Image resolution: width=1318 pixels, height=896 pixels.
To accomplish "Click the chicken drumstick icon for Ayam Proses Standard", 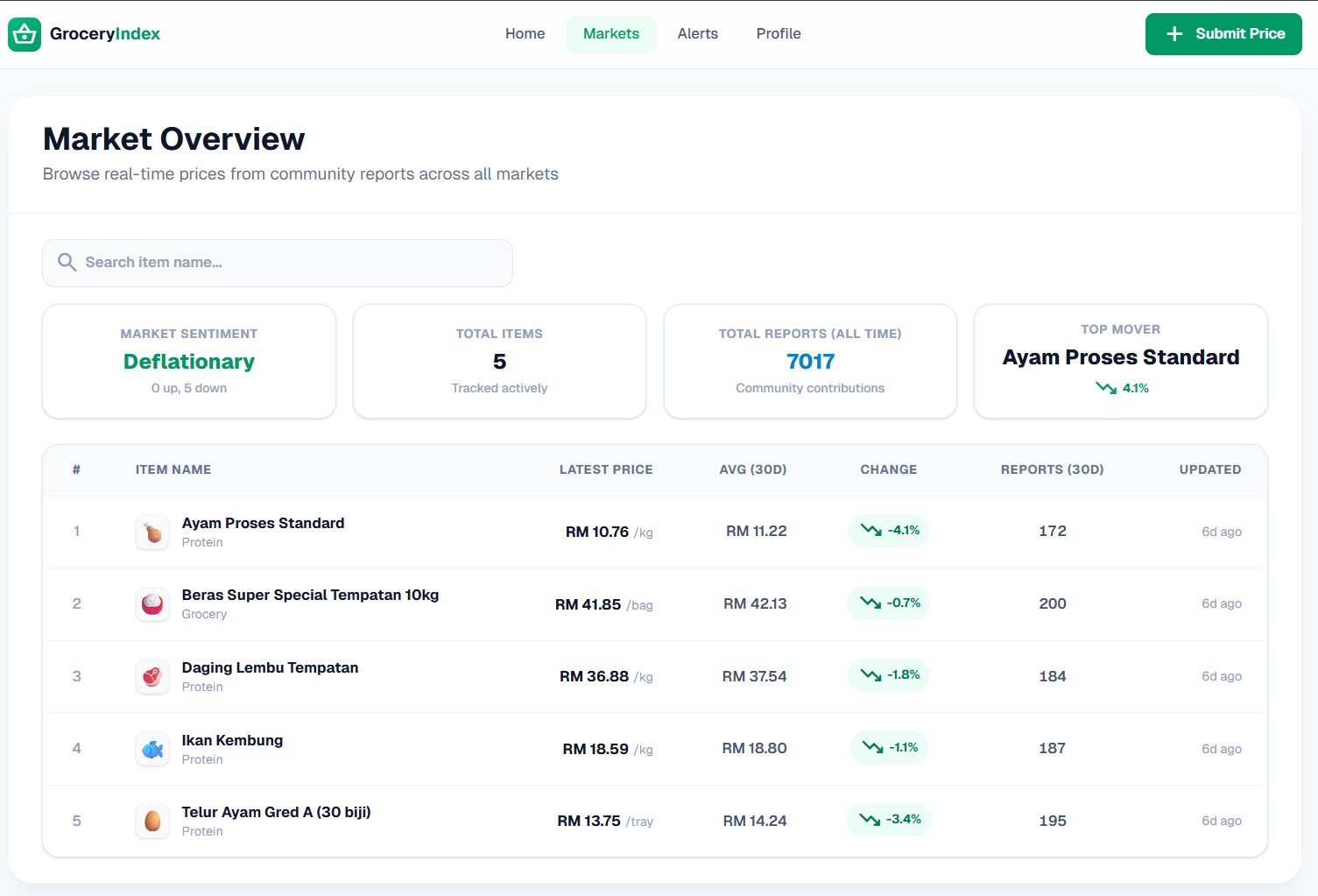I will point(152,533).
